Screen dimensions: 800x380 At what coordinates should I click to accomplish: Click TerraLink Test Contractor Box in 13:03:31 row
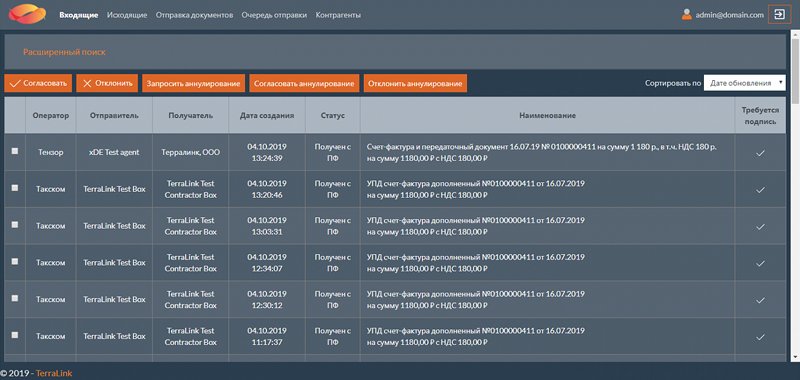click(x=191, y=226)
